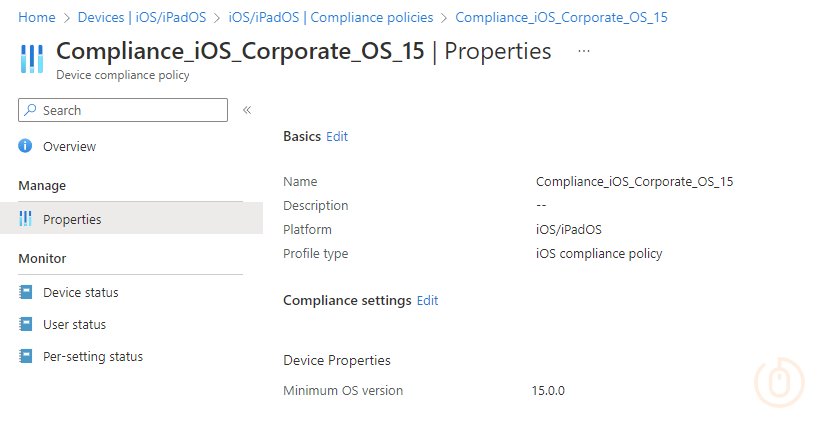822x425 pixels.
Task: Go to Home breadcrumb
Action: (37, 18)
